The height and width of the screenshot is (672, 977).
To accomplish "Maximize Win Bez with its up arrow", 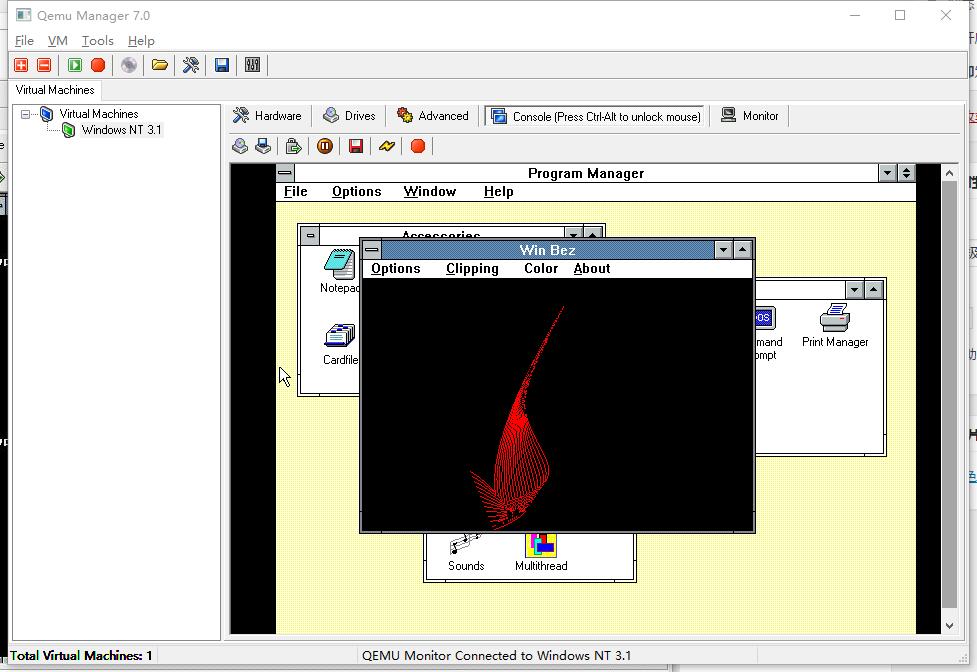I will pyautogui.click(x=742, y=250).
